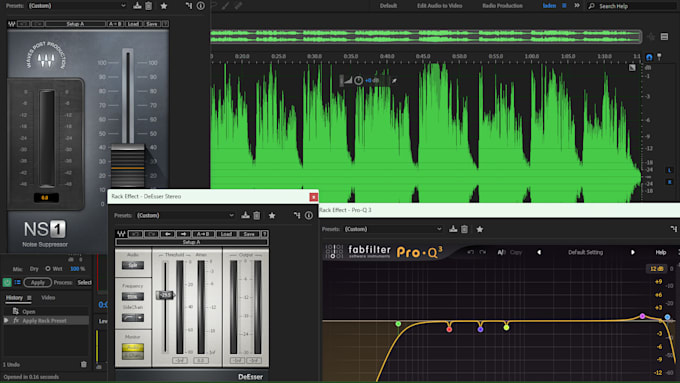Open NS1 channel routing map icon
Screen dimensions: 680x383
pos(189,6)
